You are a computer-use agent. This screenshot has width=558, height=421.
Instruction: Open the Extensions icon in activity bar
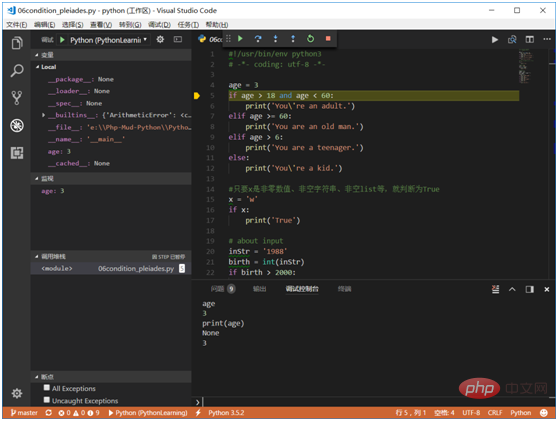pyautogui.click(x=17, y=153)
